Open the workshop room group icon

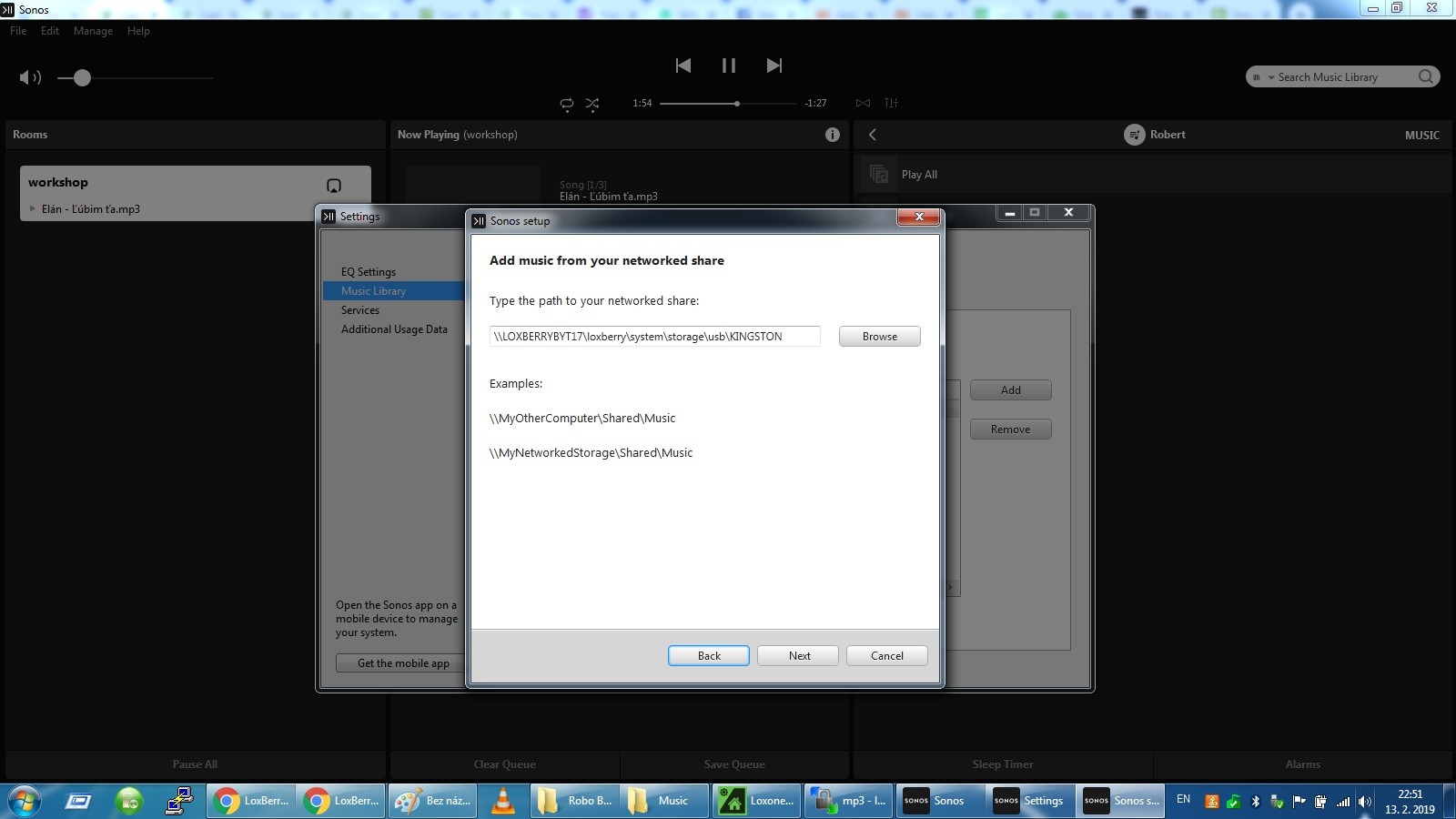334,186
